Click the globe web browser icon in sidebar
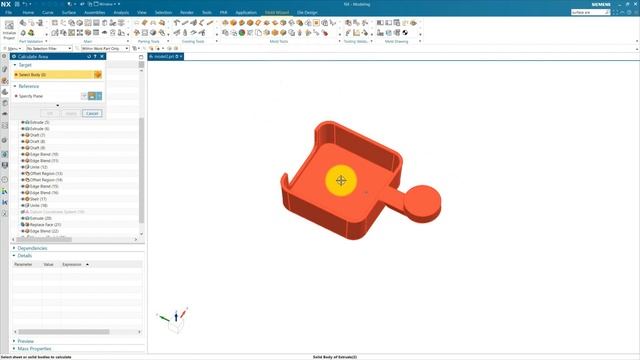This screenshot has height=360, width=640. tap(4, 154)
